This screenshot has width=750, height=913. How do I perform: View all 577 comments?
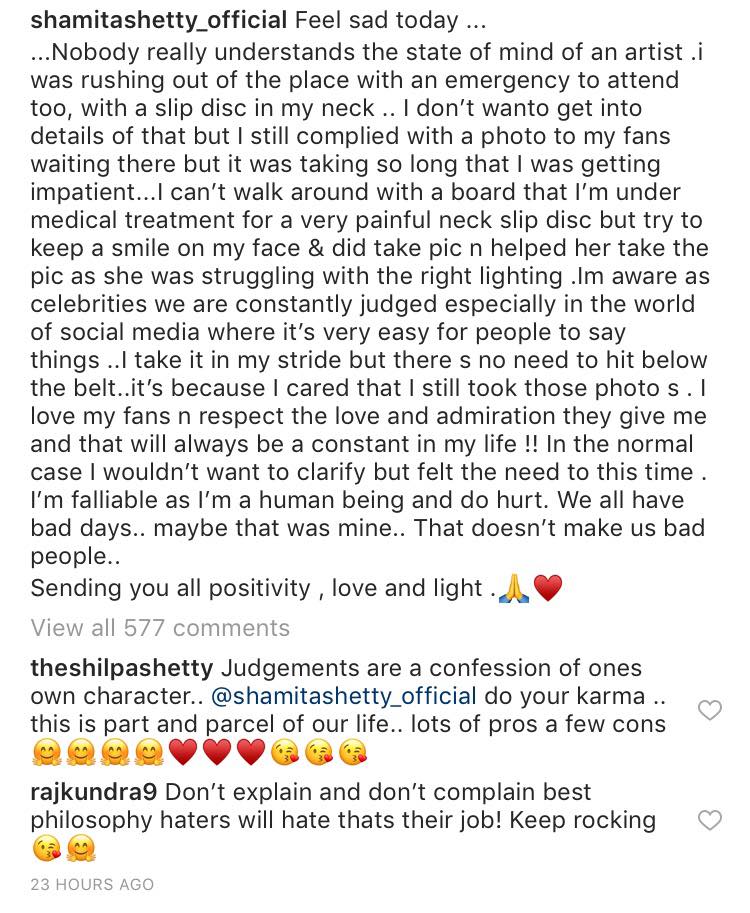[160, 628]
